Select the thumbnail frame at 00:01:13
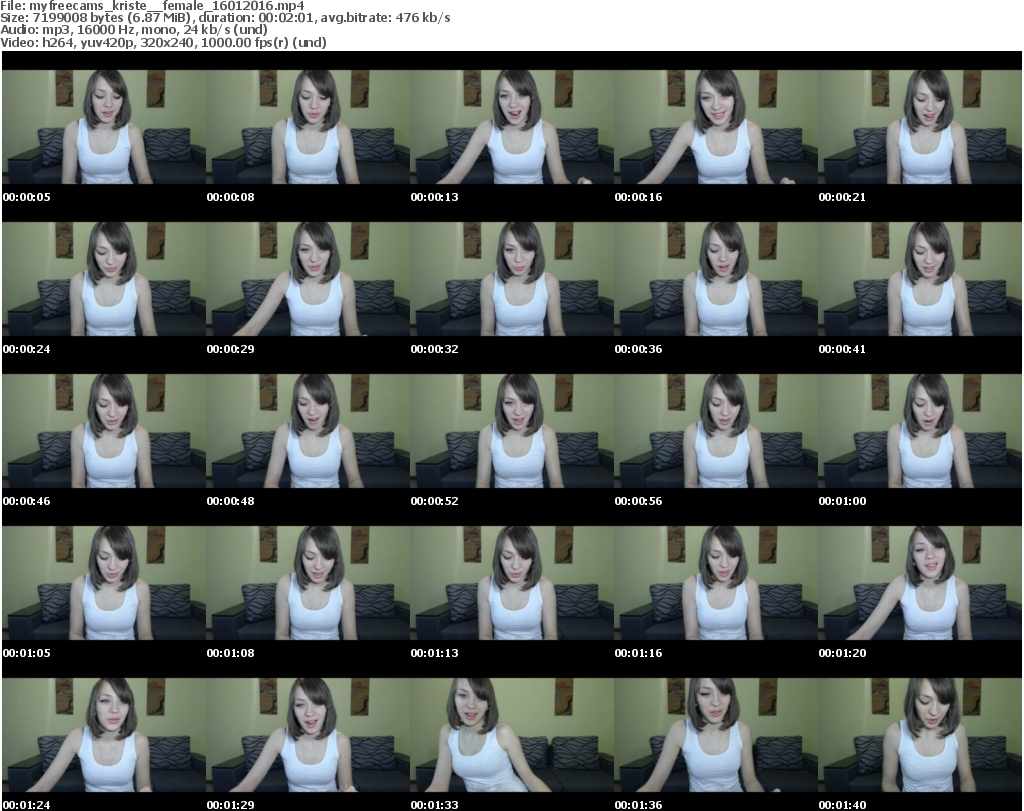The width and height of the screenshot is (1024, 811). pyautogui.click(x=512, y=583)
